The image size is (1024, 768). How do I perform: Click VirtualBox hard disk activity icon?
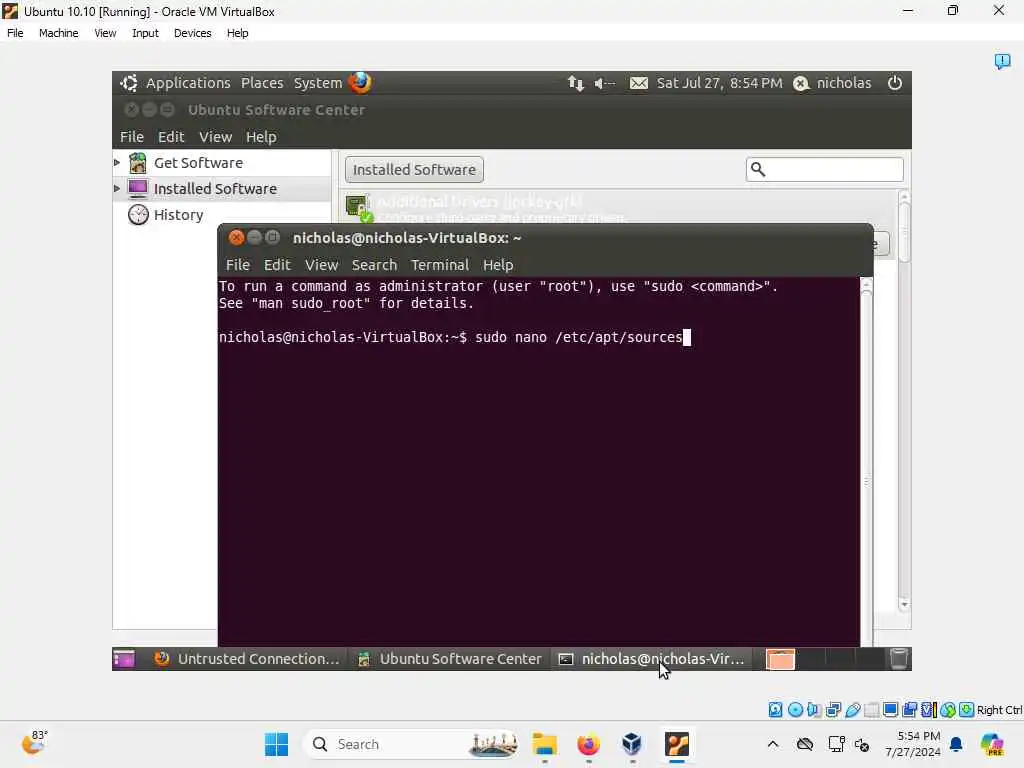click(775, 710)
